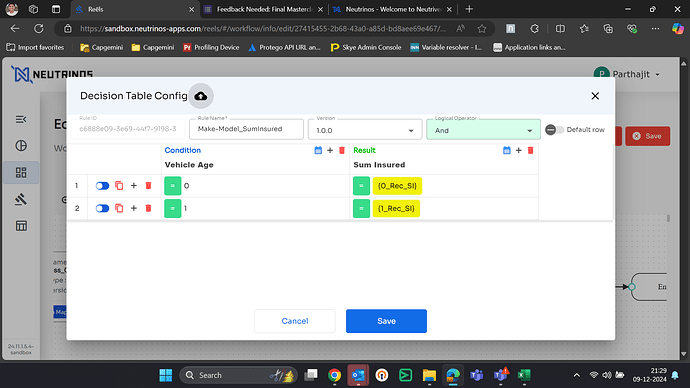
Task: Click the blue Save button in dialog
Action: point(386,321)
